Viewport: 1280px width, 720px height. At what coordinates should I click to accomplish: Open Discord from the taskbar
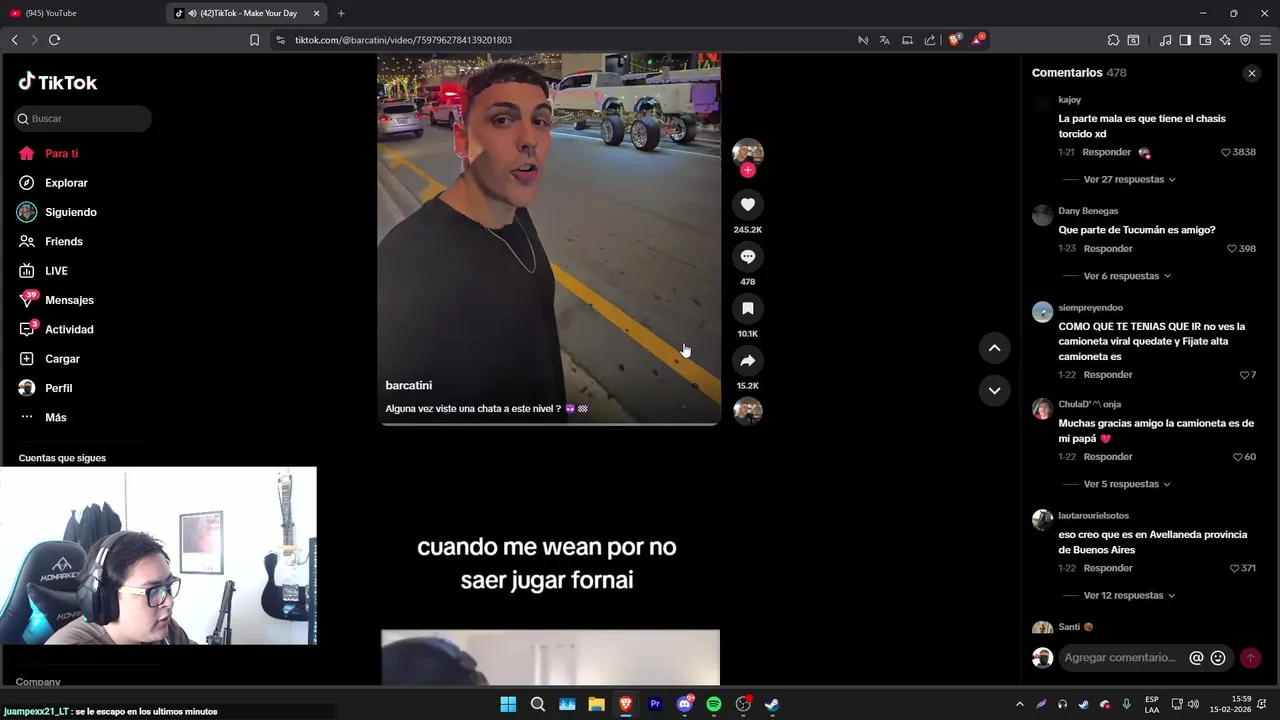[x=685, y=704]
